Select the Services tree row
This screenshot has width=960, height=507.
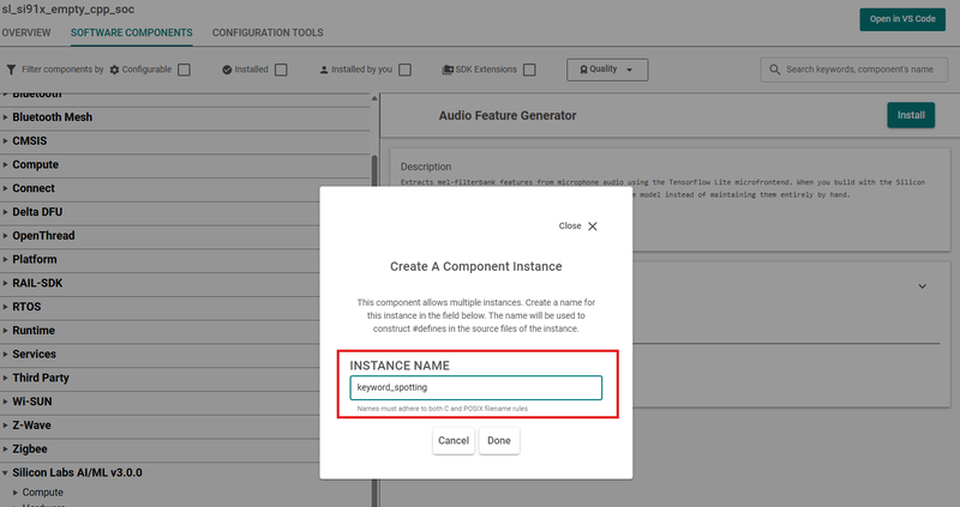[x=160, y=354]
